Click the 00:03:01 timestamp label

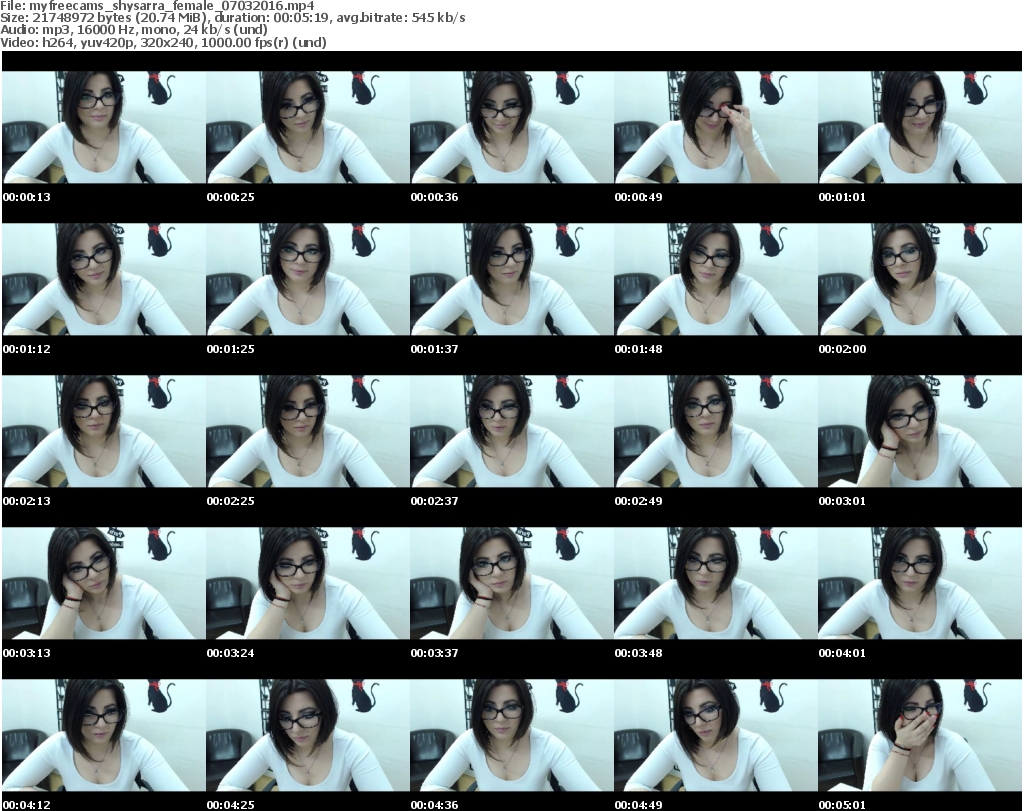coord(842,501)
